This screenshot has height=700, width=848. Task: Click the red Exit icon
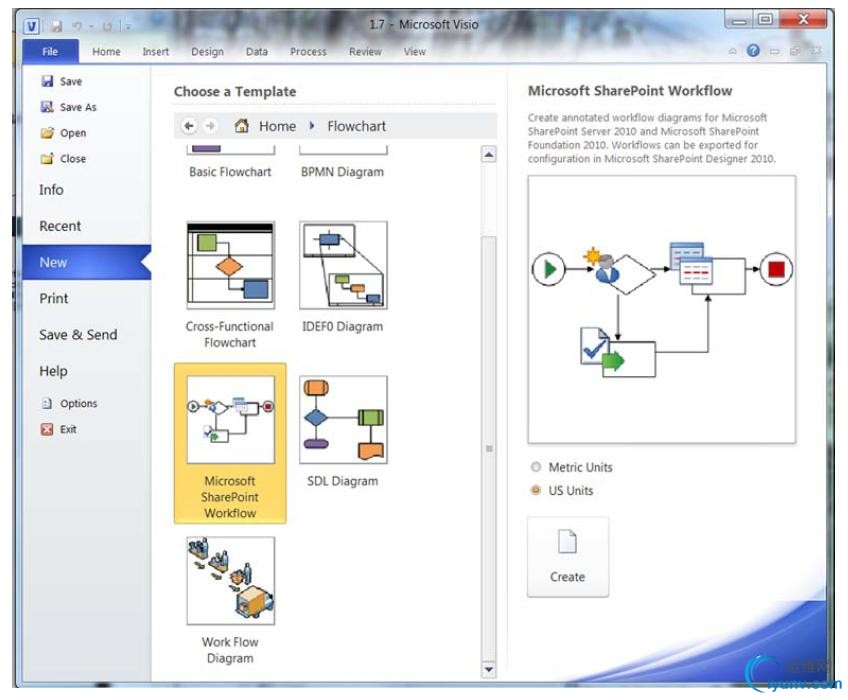click(47, 429)
